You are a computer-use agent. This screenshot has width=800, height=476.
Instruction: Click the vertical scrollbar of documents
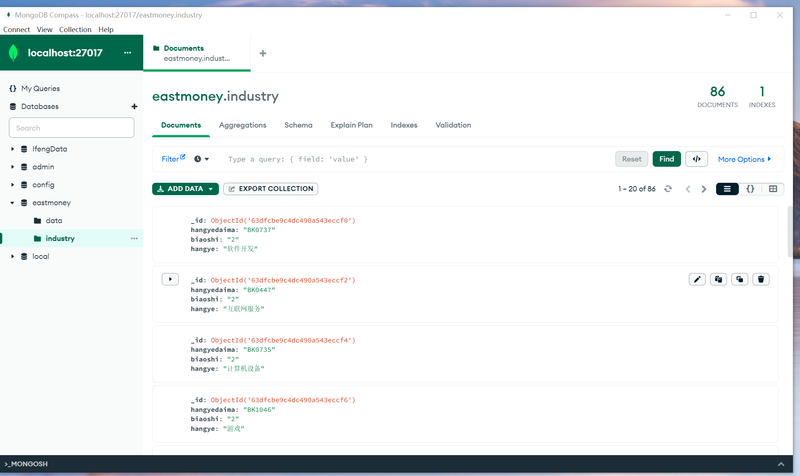pos(790,232)
